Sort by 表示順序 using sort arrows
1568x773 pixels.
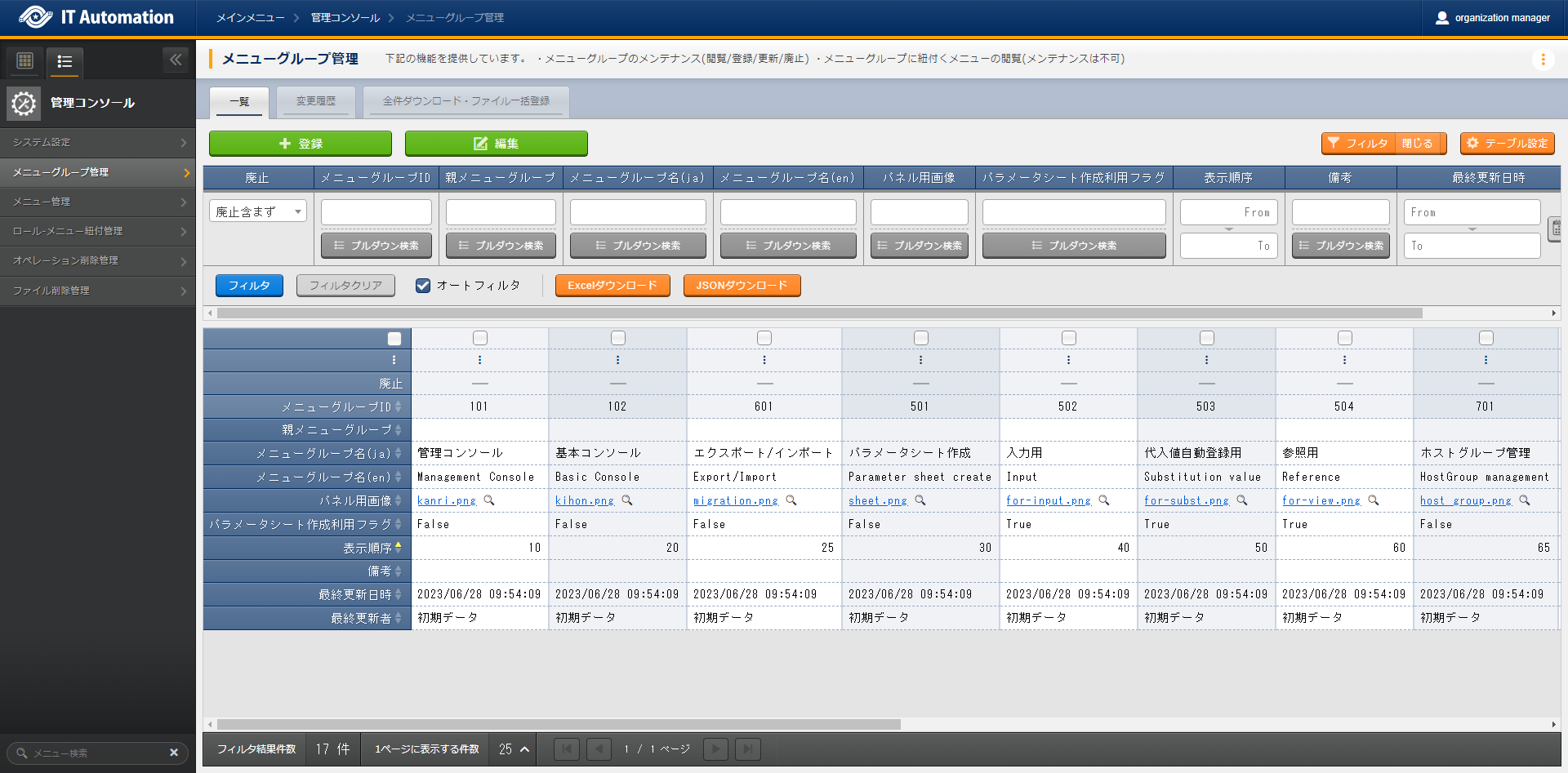point(399,548)
